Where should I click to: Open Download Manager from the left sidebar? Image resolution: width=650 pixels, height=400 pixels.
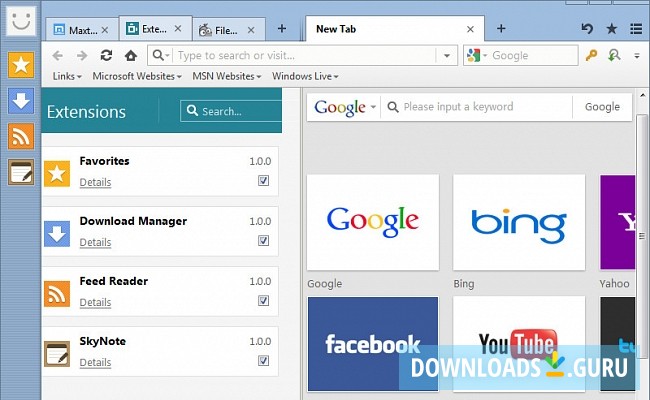tap(21, 101)
